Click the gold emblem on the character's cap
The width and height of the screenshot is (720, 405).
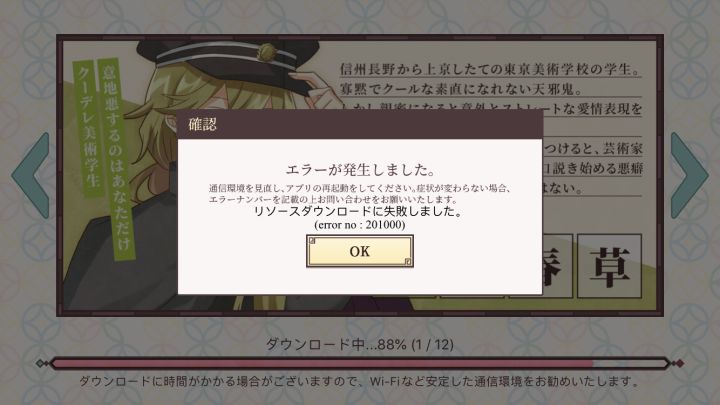[266, 52]
